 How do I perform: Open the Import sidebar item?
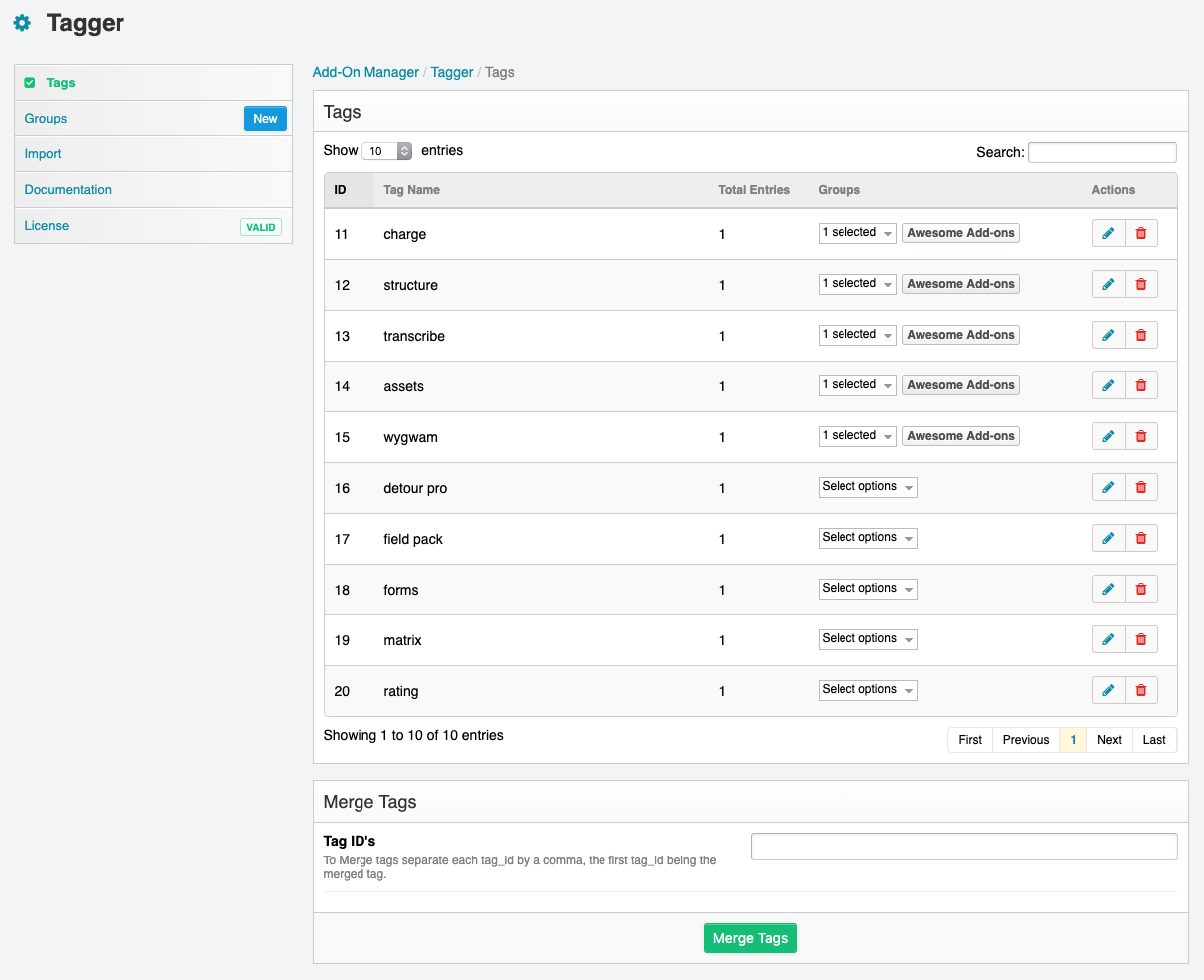[153, 154]
